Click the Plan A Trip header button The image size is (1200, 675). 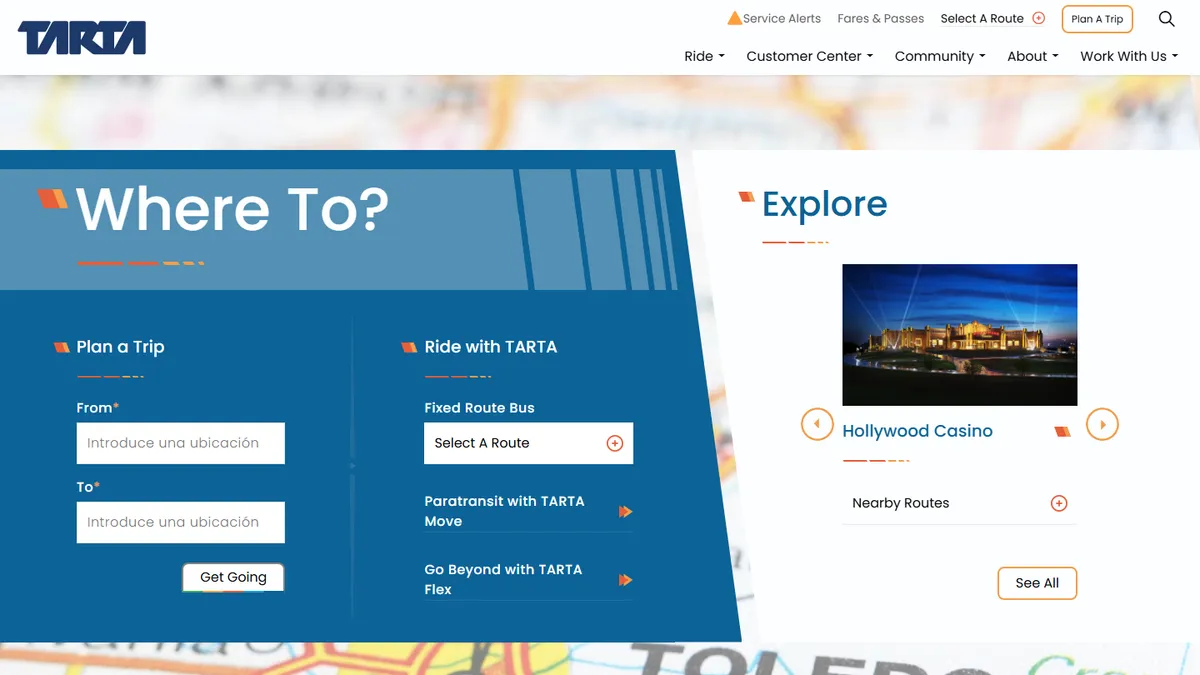1097,19
